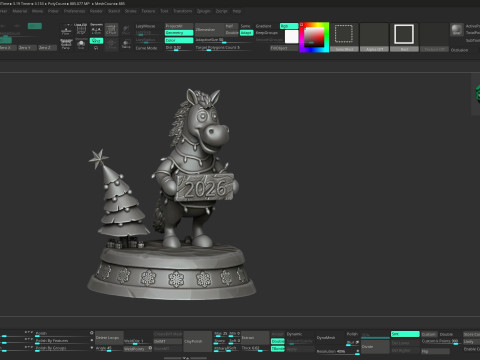This screenshot has width=480, height=360.
Task: Toggle the KeepGroups option
Action: pos(267,33)
